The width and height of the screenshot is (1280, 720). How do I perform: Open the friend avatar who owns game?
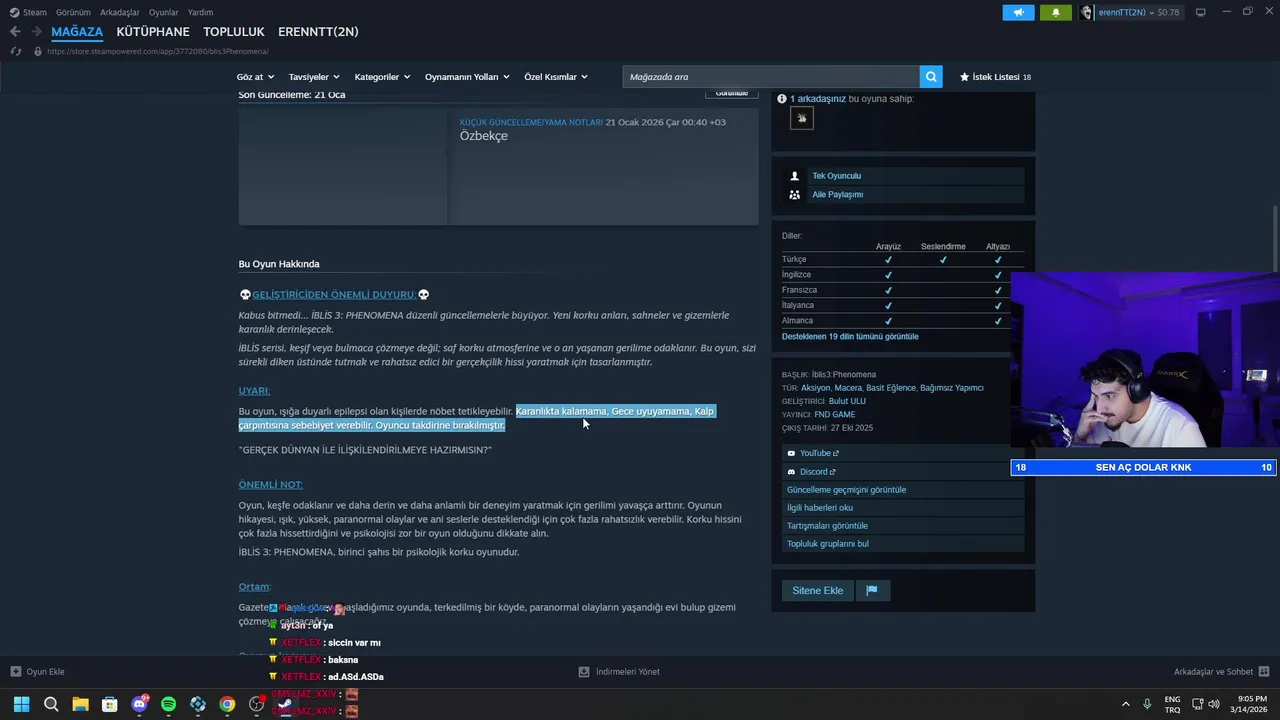point(801,118)
